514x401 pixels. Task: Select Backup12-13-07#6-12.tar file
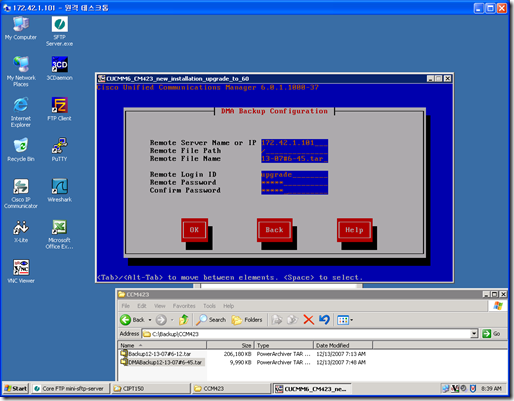pyautogui.click(x=156, y=354)
